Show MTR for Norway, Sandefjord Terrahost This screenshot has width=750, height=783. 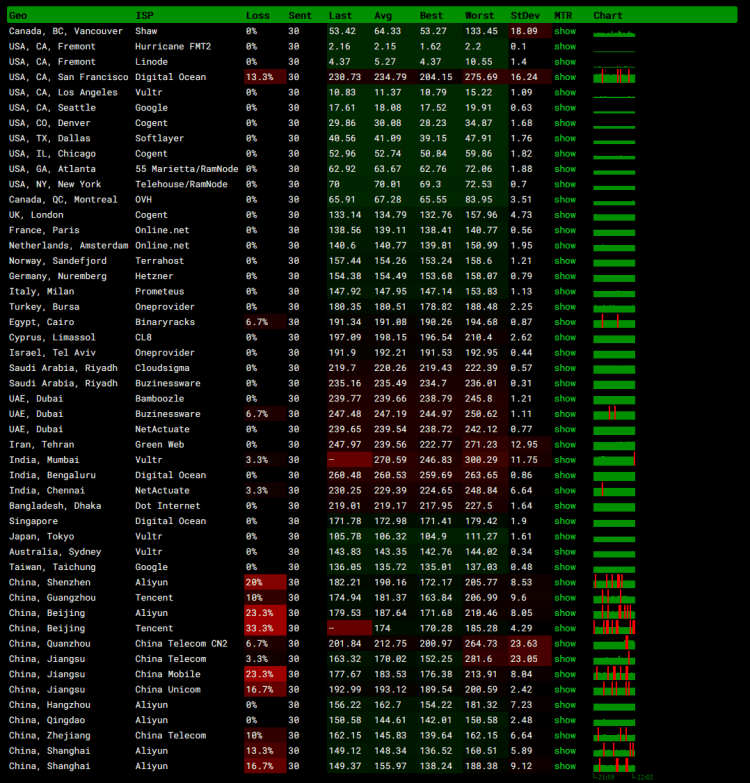point(565,261)
